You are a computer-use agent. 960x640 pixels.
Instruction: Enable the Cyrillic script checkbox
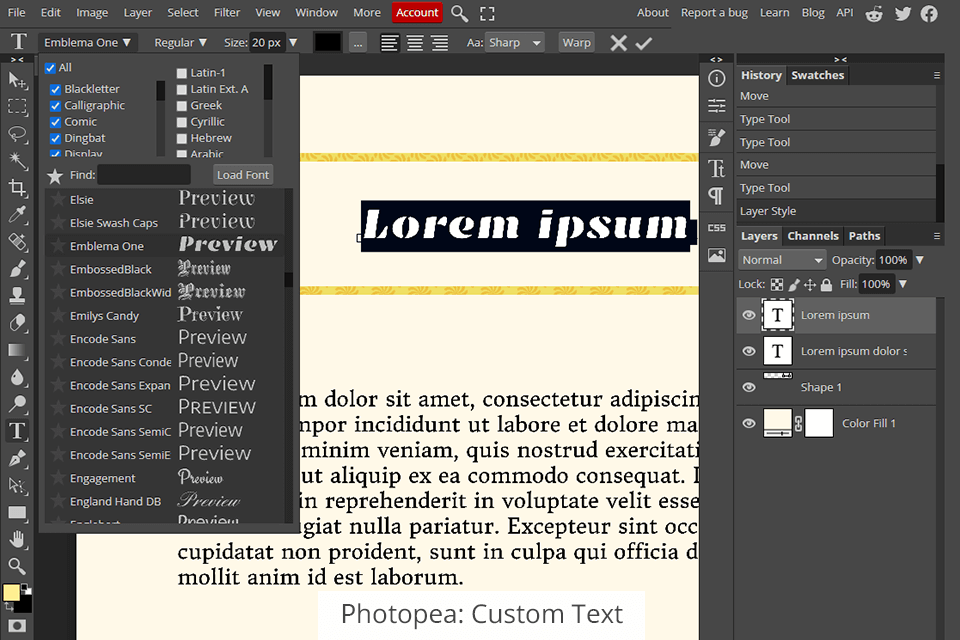click(182, 122)
